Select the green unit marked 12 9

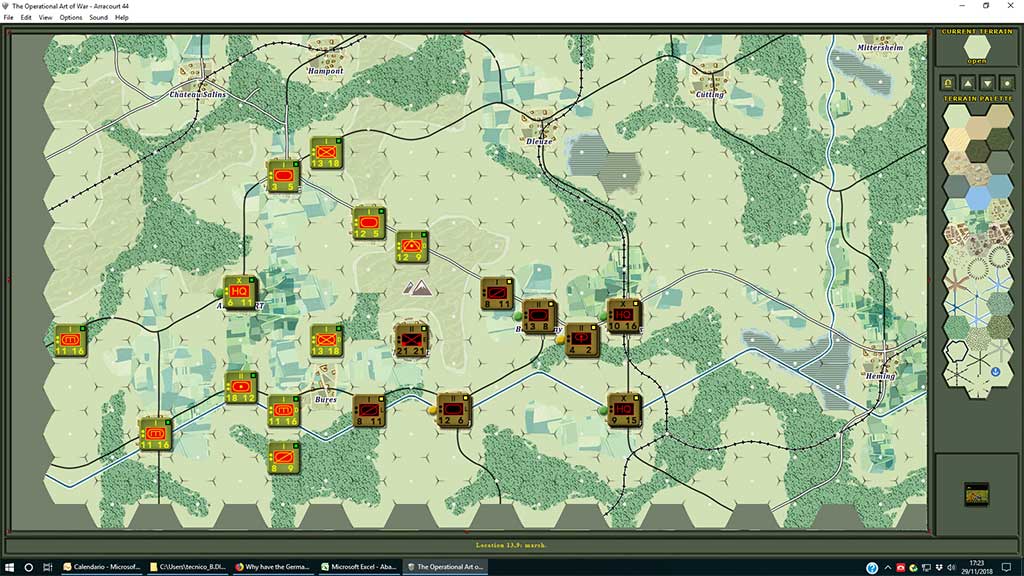point(411,246)
